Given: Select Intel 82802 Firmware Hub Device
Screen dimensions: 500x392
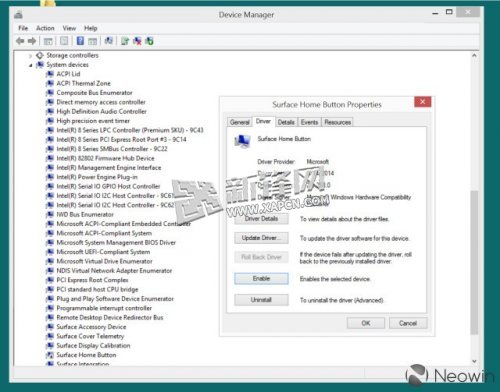Looking at the screenshot, I should 105,158.
